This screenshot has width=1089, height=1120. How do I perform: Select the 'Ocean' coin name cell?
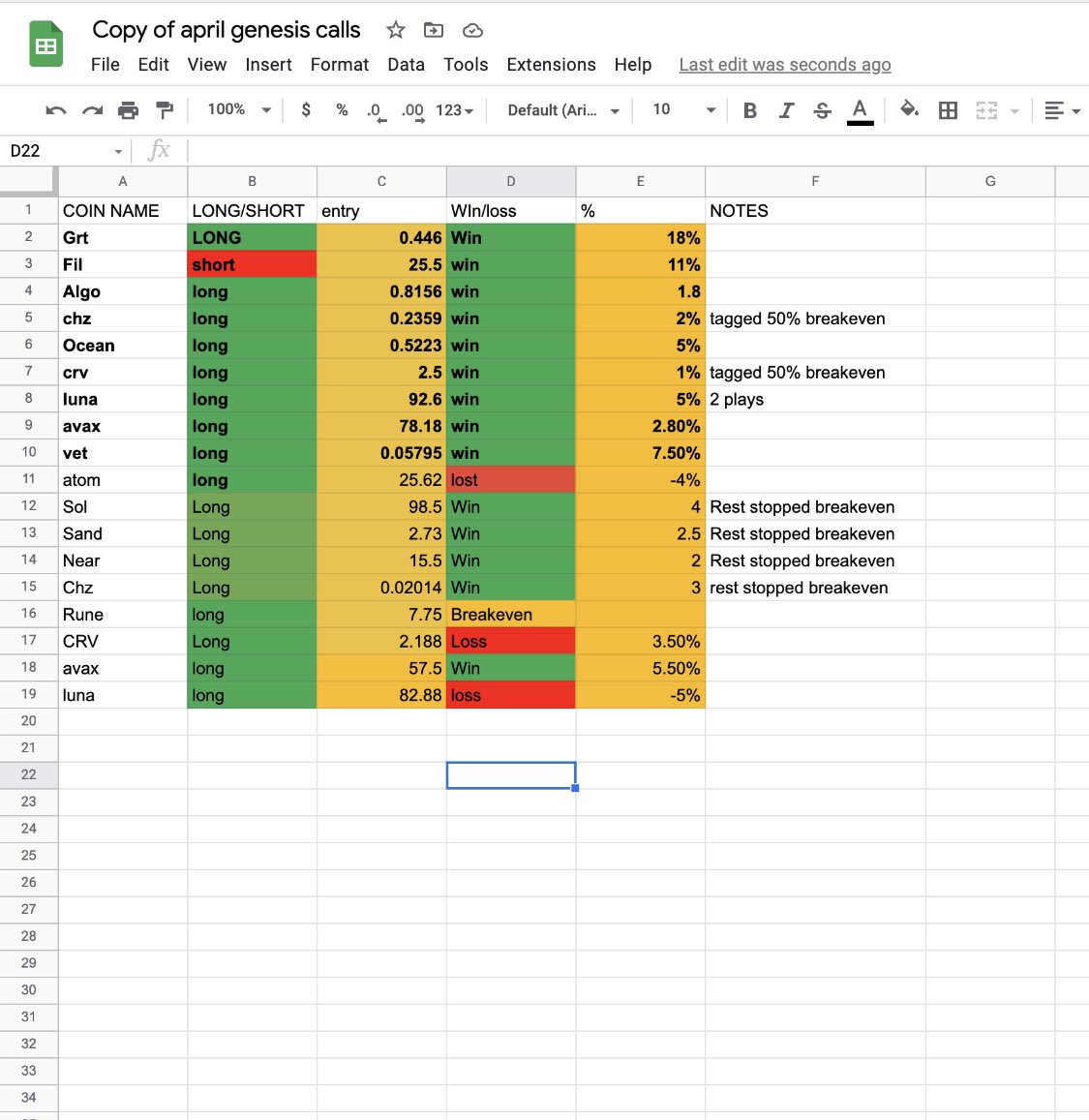(x=123, y=345)
